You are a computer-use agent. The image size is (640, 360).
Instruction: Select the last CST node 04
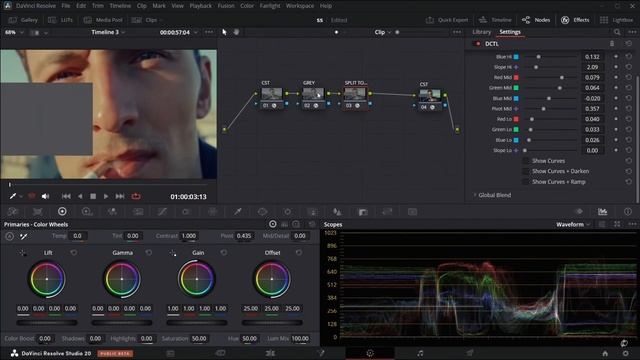pyautogui.click(x=430, y=100)
